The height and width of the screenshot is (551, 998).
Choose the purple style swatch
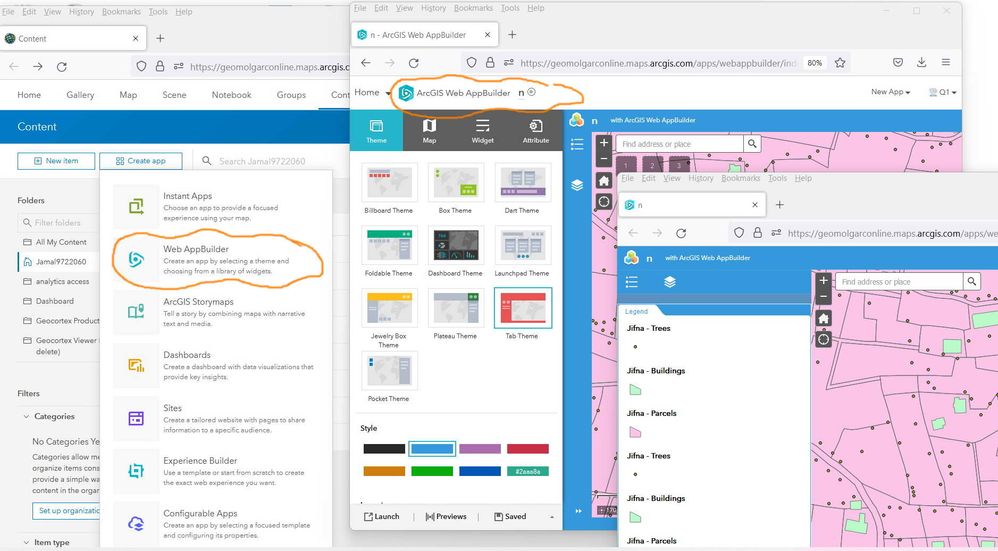480,449
